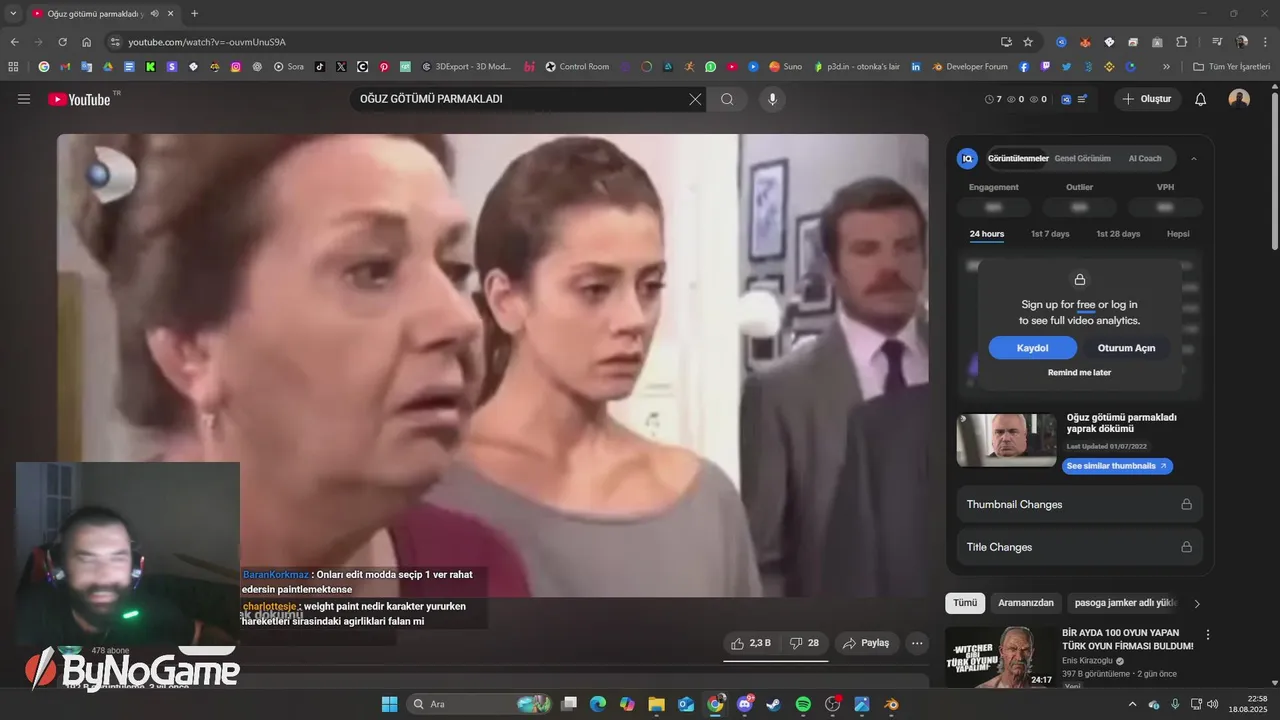Screen dimensions: 1280x720
Task: Open the account avatar menu
Action: coord(1239,99)
